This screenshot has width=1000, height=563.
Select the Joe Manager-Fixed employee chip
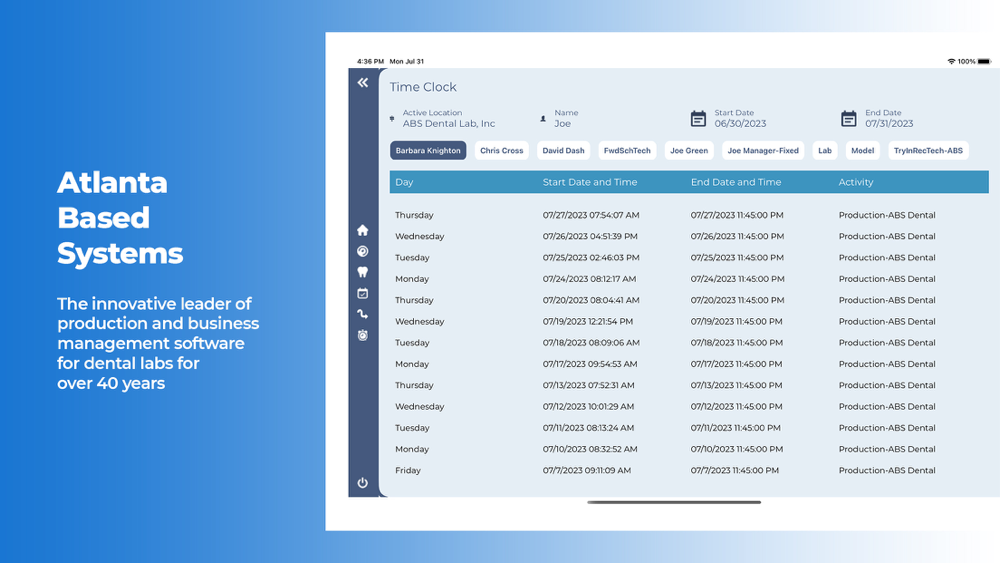763,150
